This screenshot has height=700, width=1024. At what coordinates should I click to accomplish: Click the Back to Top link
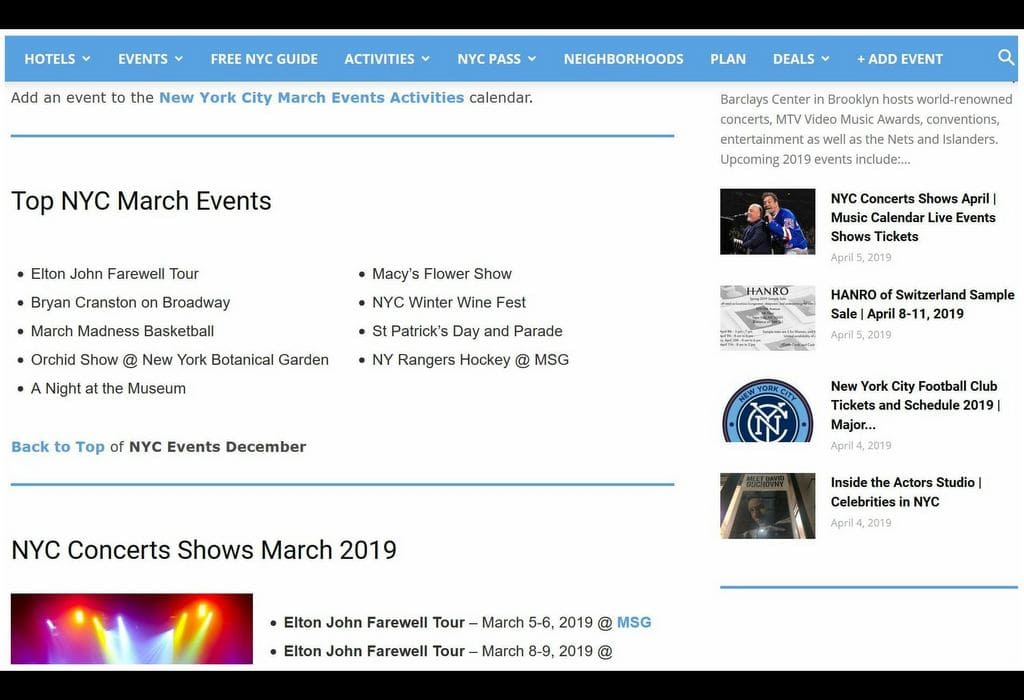(x=57, y=447)
